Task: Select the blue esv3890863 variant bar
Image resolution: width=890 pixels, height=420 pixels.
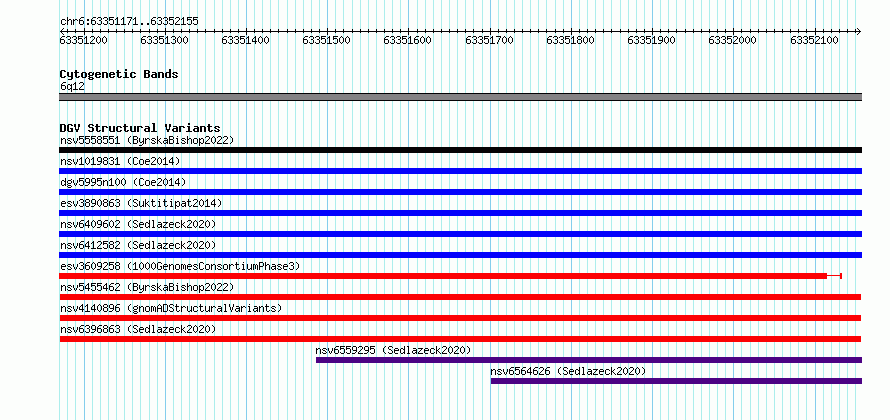Action: (460, 213)
